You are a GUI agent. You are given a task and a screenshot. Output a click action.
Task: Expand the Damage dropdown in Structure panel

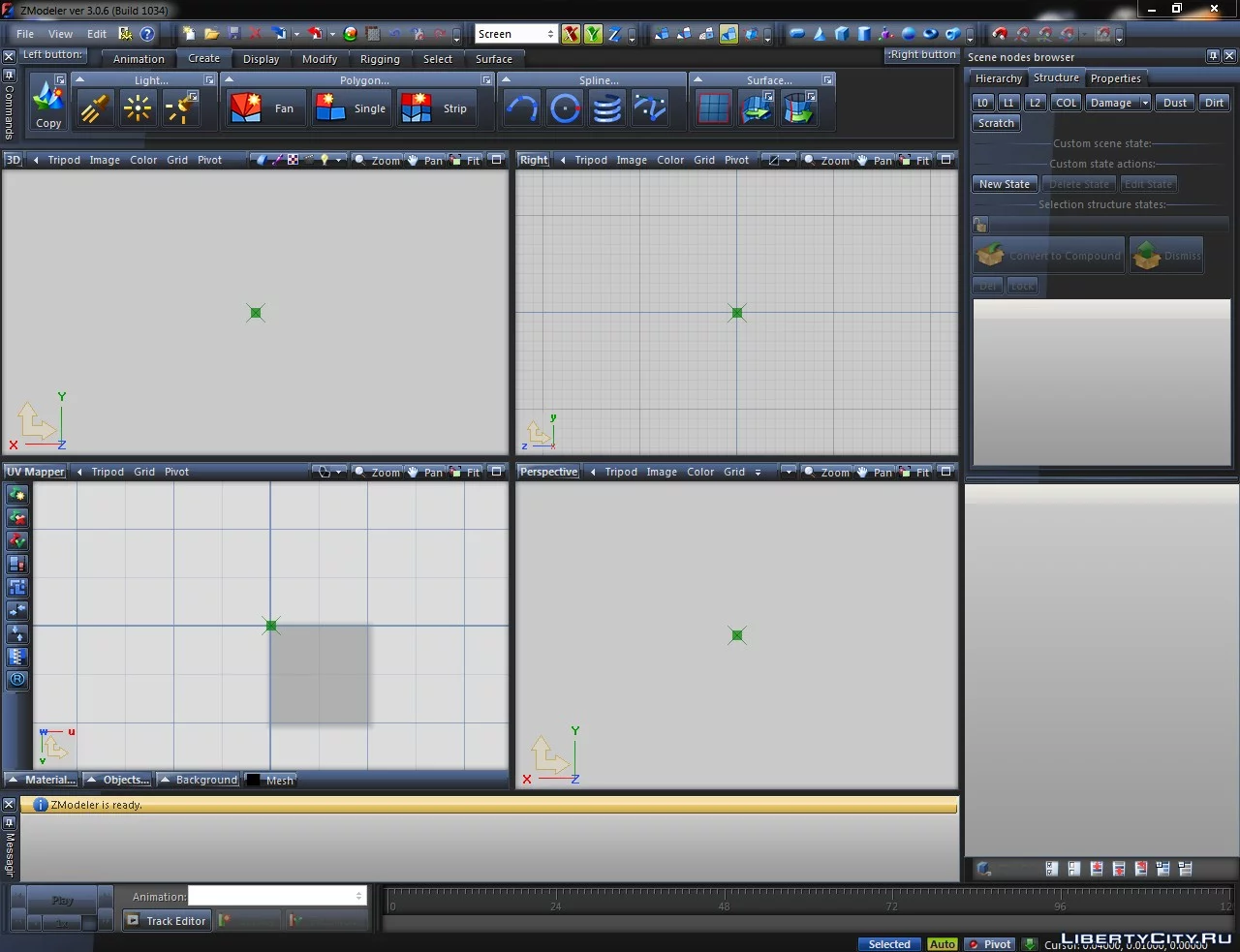[1145, 103]
